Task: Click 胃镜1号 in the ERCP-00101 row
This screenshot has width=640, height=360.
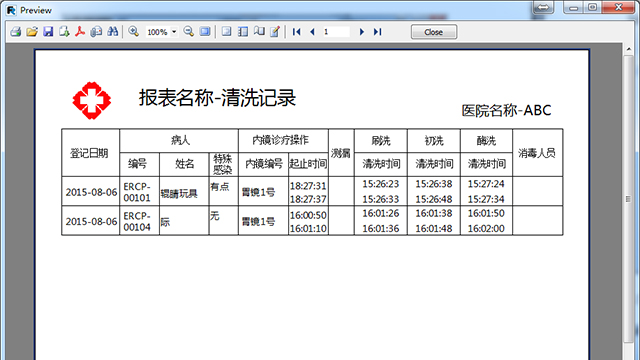Action: 258,192
